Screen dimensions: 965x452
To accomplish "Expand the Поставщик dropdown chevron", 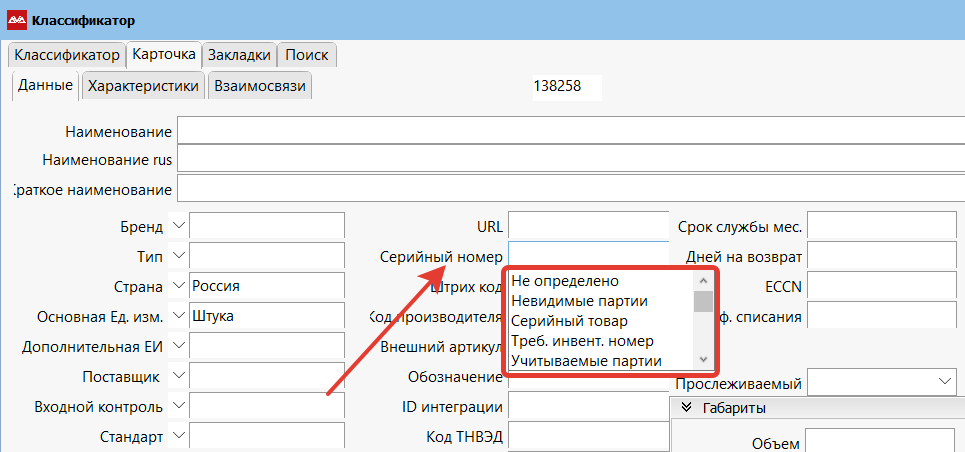I will point(178,377).
